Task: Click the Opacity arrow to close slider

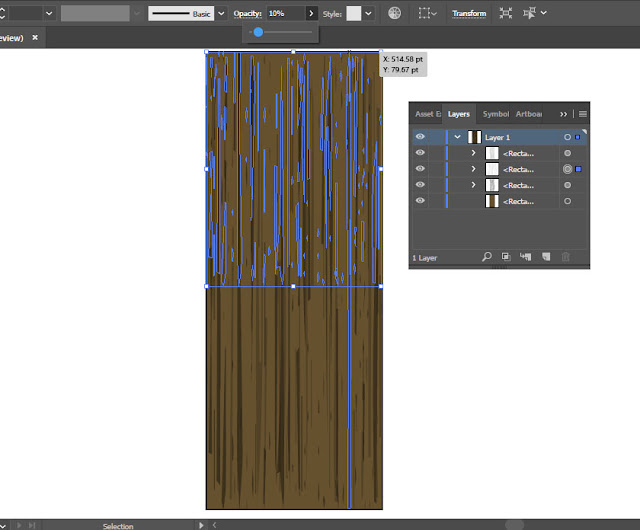Action: pos(311,13)
